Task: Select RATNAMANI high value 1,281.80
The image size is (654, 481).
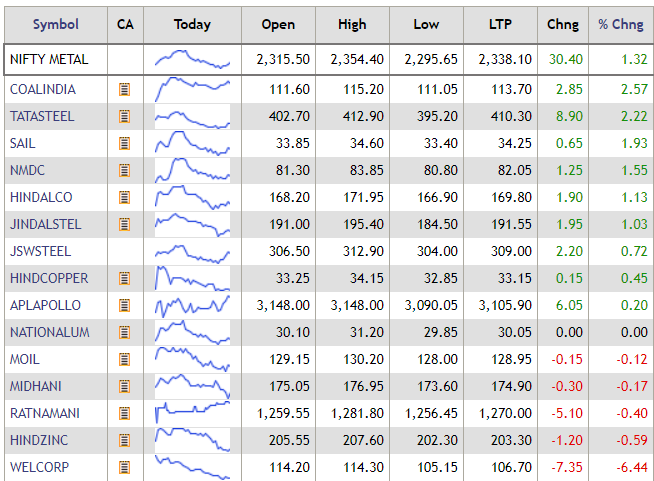Action: pyautogui.click(x=357, y=413)
